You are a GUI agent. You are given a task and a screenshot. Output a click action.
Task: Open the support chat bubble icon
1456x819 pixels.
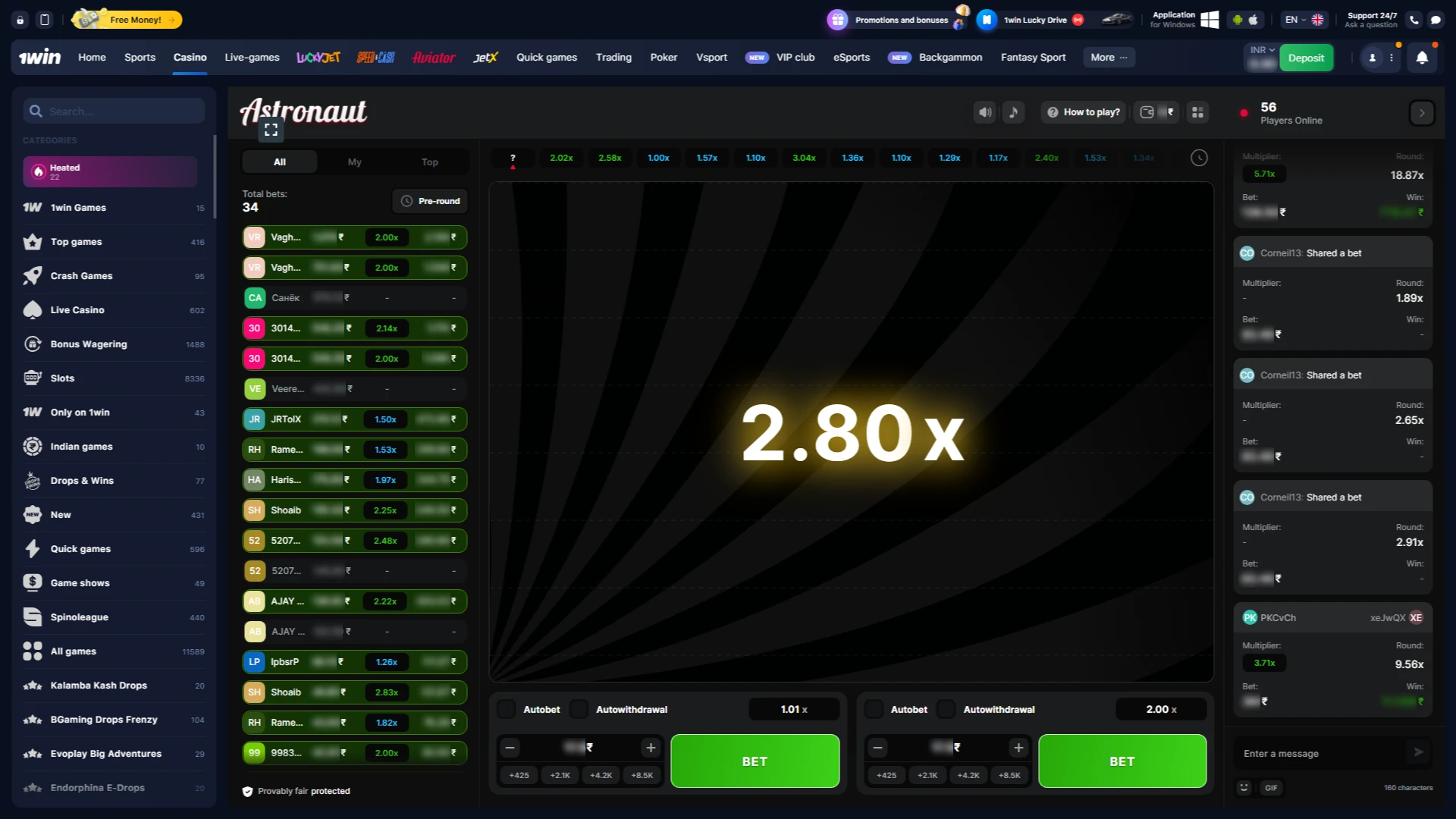pos(1436,20)
